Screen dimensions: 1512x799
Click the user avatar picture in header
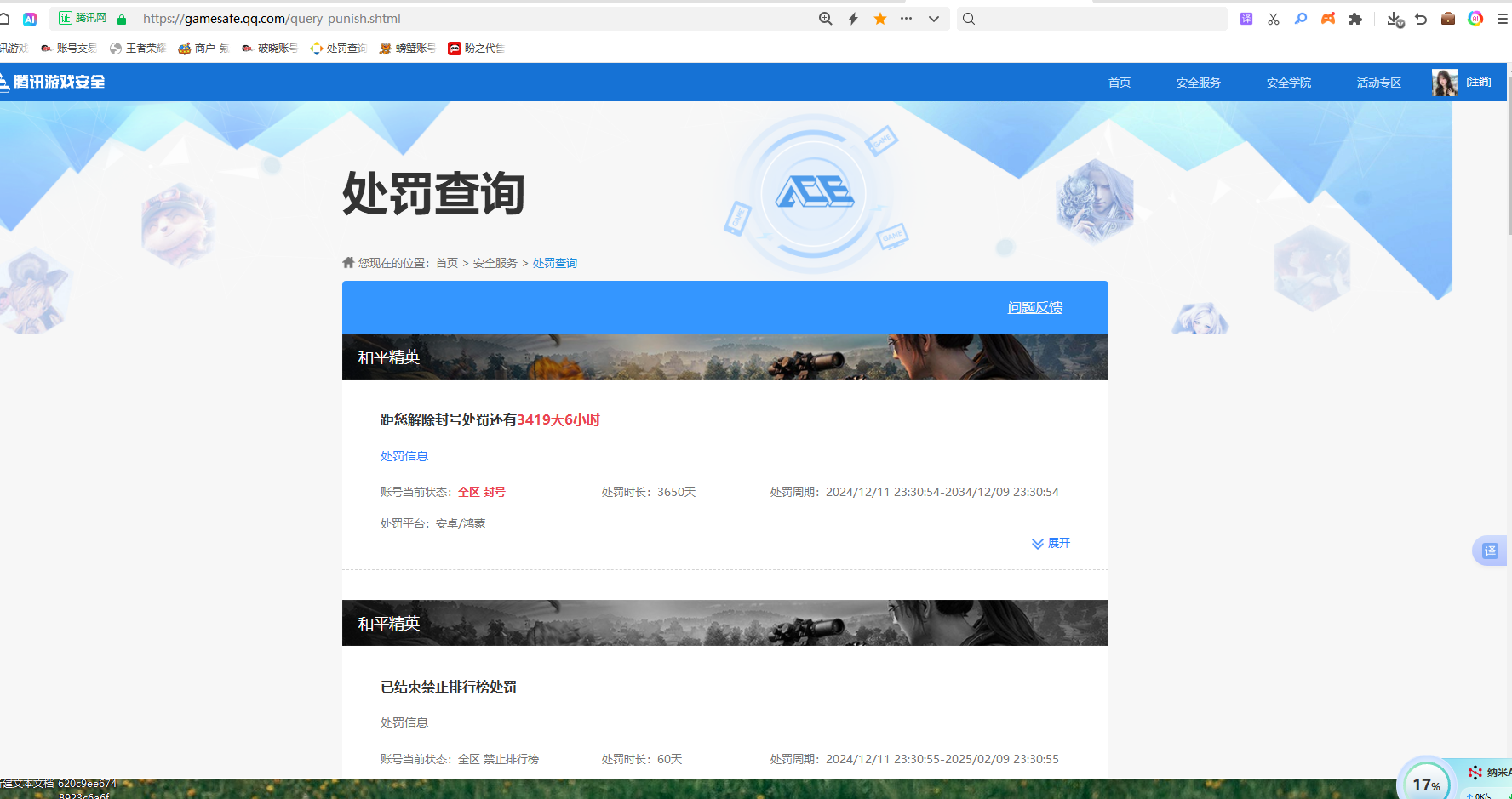point(1445,83)
